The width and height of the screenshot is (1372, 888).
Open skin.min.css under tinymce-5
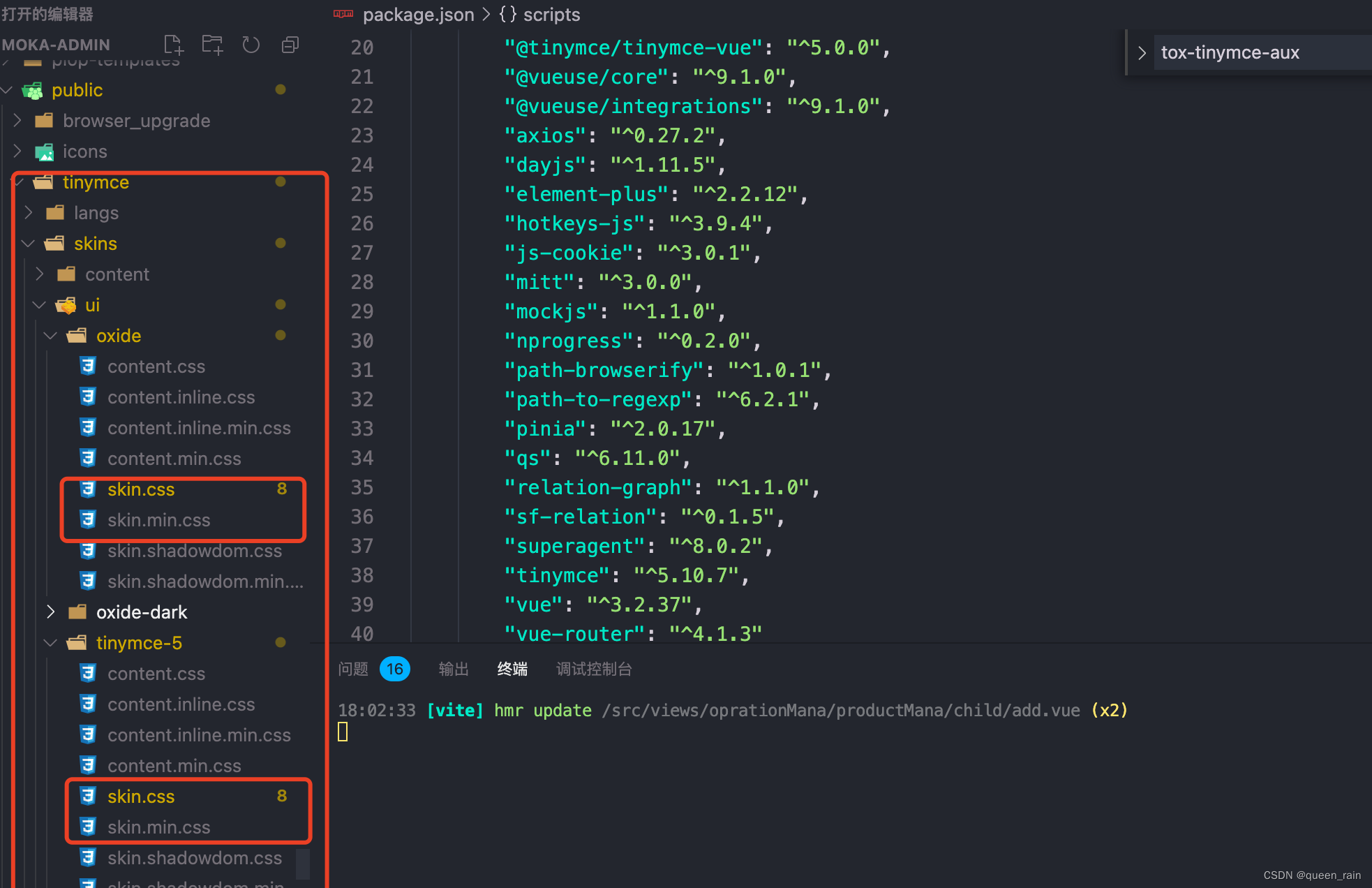point(158,827)
